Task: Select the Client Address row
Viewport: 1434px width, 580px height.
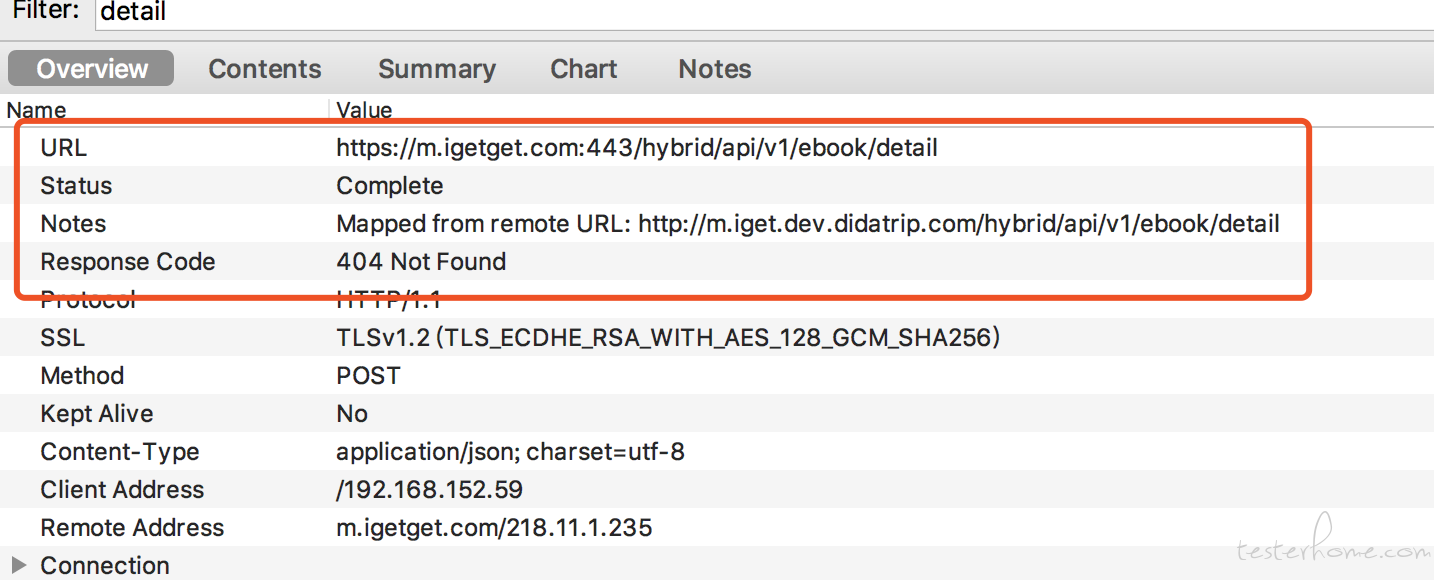Action: tap(717, 490)
